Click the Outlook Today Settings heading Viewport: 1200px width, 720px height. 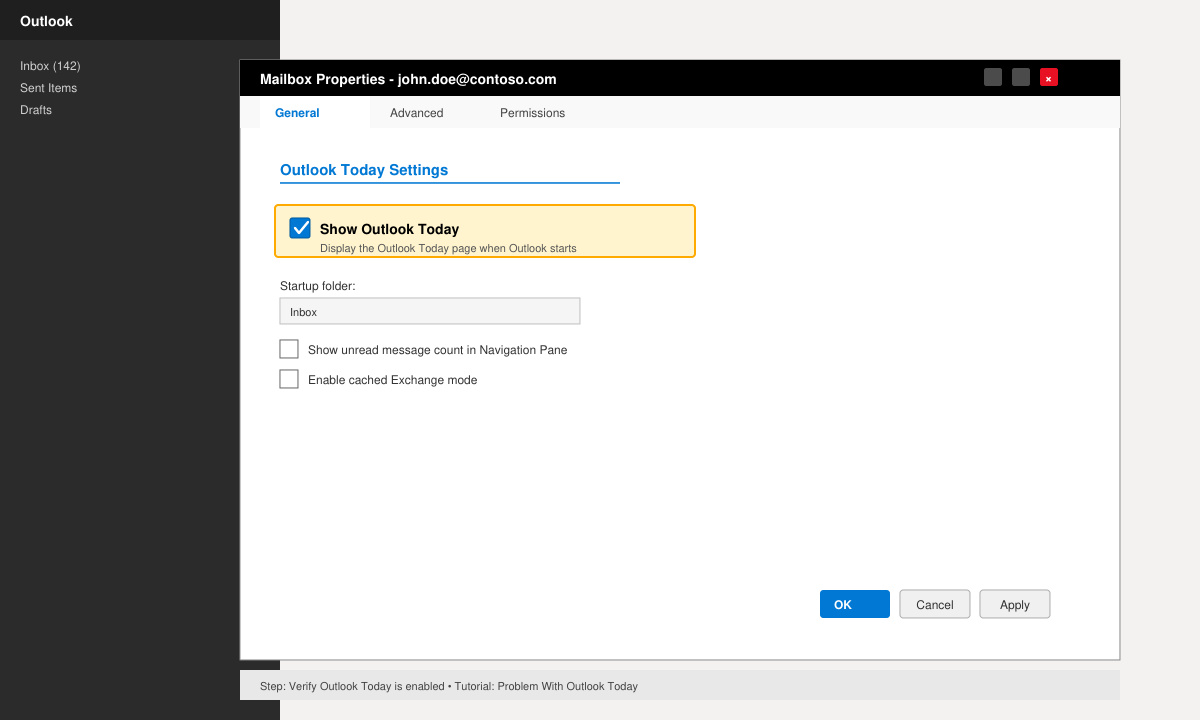364,170
